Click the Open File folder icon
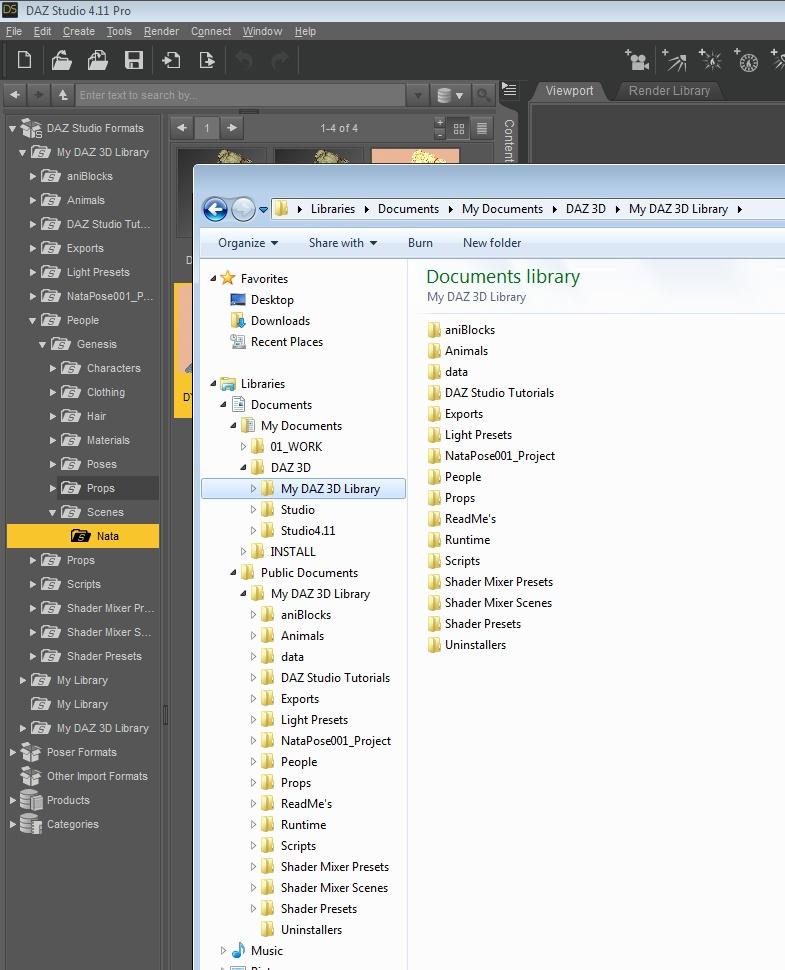Image resolution: width=785 pixels, height=970 pixels. pos(61,60)
